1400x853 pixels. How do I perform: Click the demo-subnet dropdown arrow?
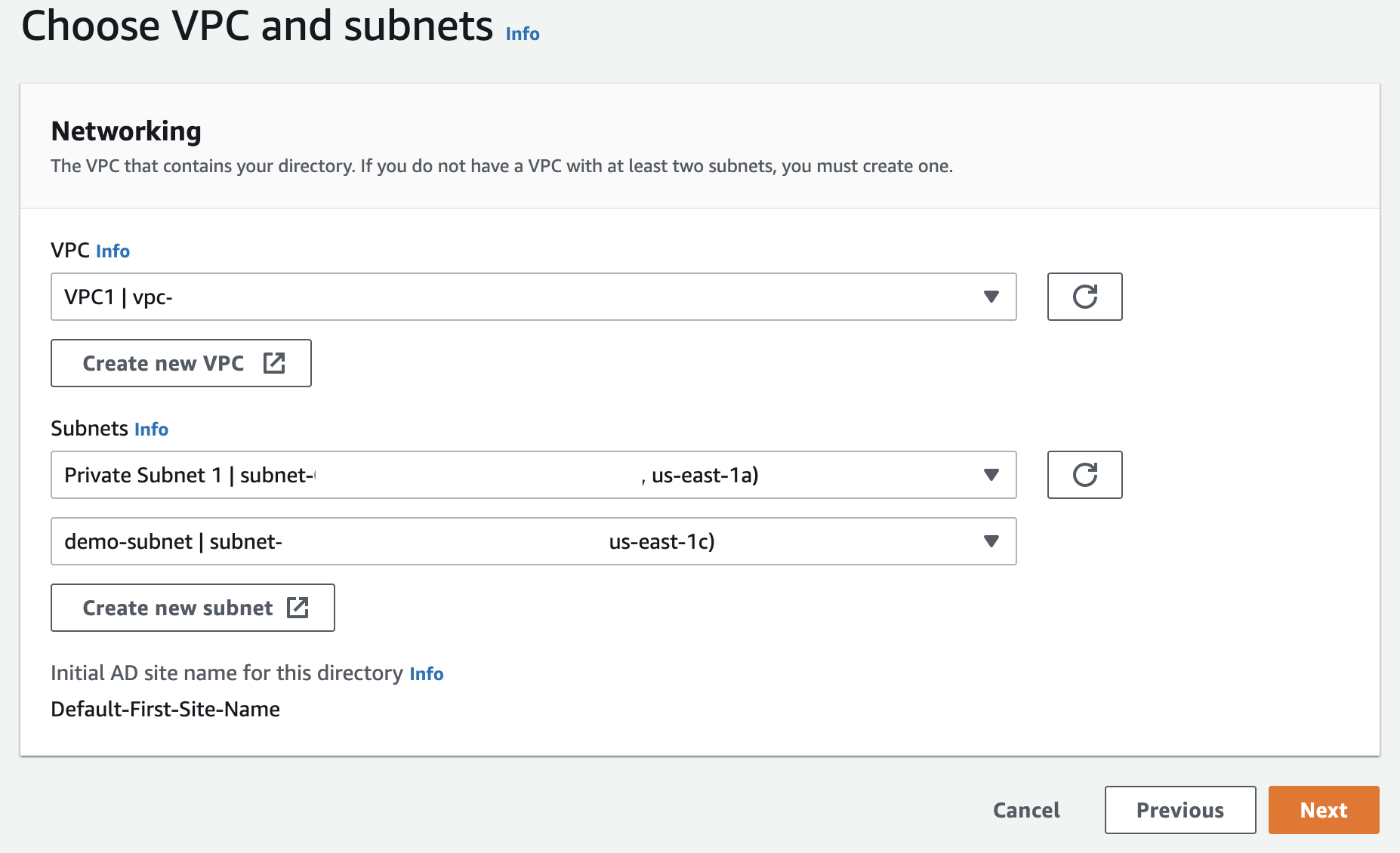click(991, 541)
